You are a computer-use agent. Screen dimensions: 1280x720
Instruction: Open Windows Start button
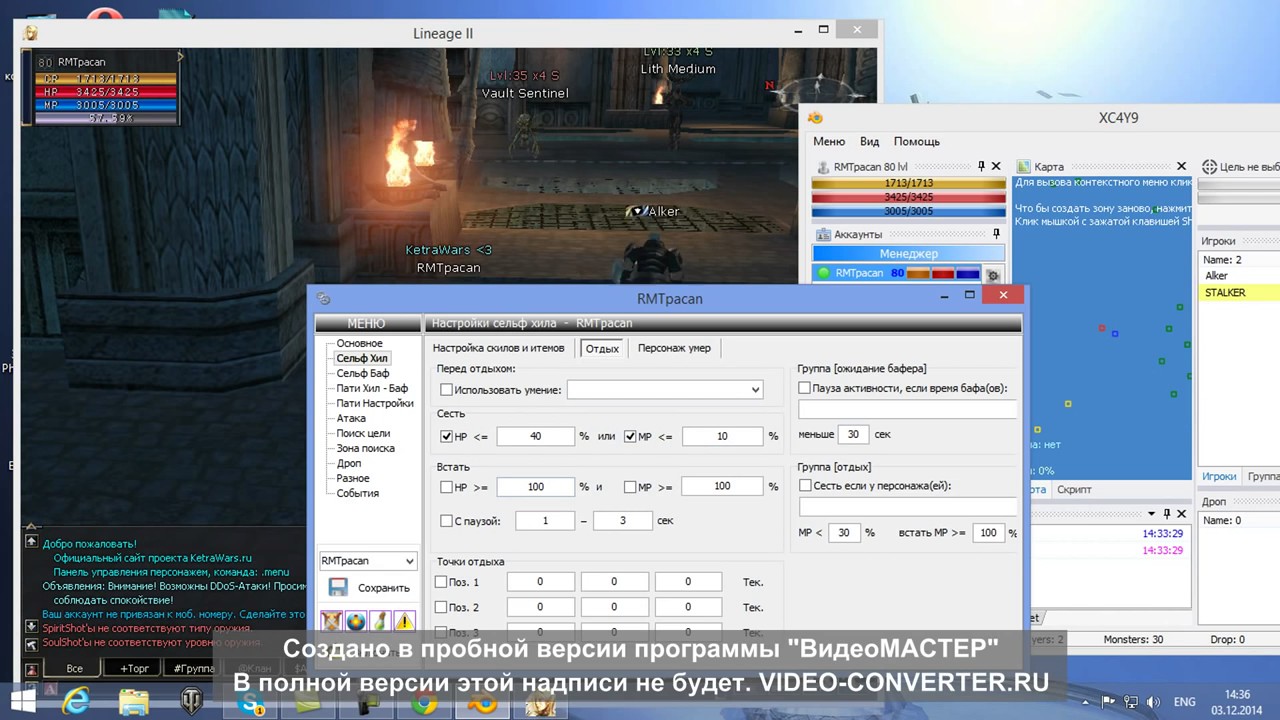(x=22, y=702)
